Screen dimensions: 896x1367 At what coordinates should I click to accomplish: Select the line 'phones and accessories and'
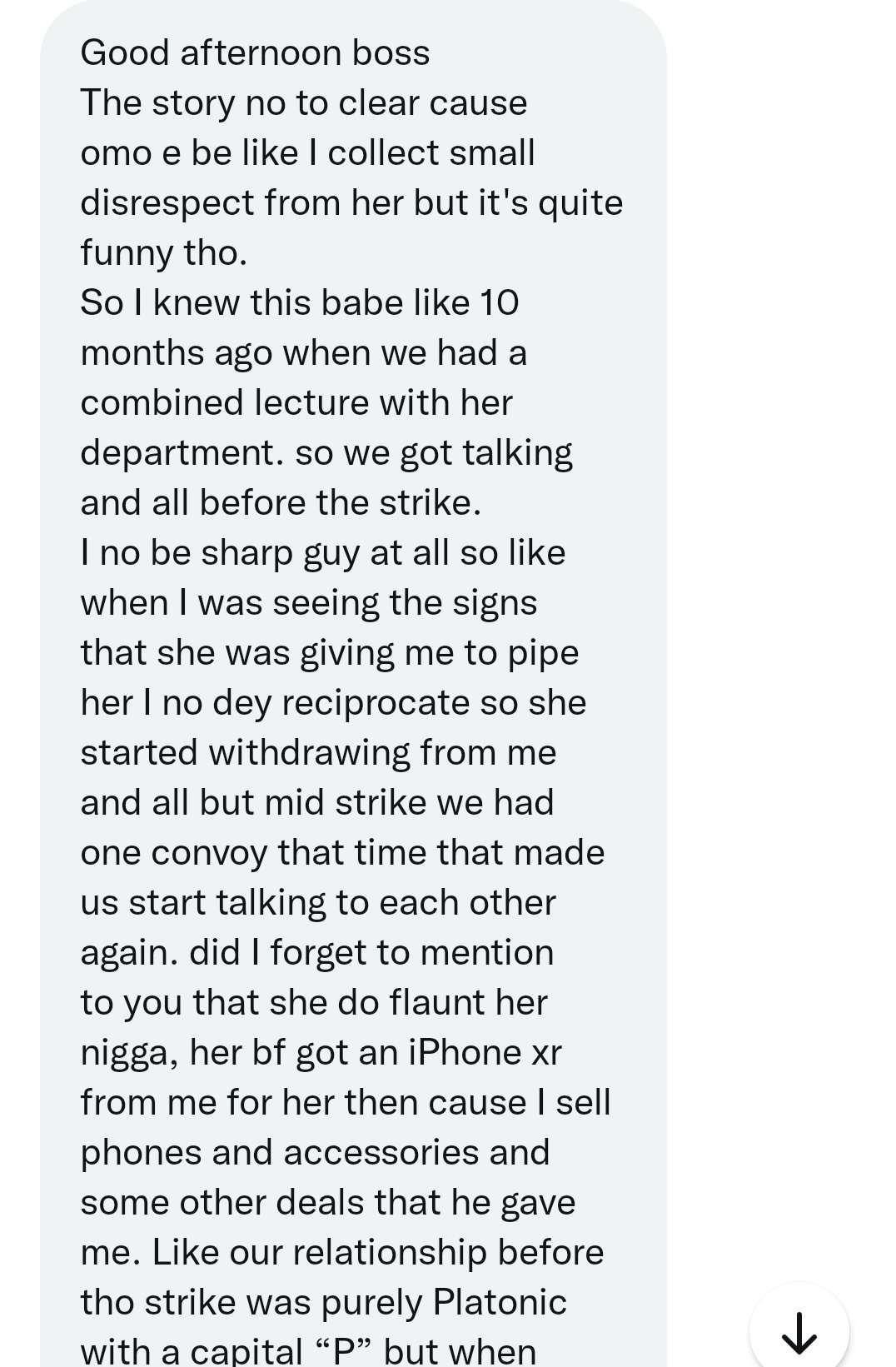[x=315, y=1153]
